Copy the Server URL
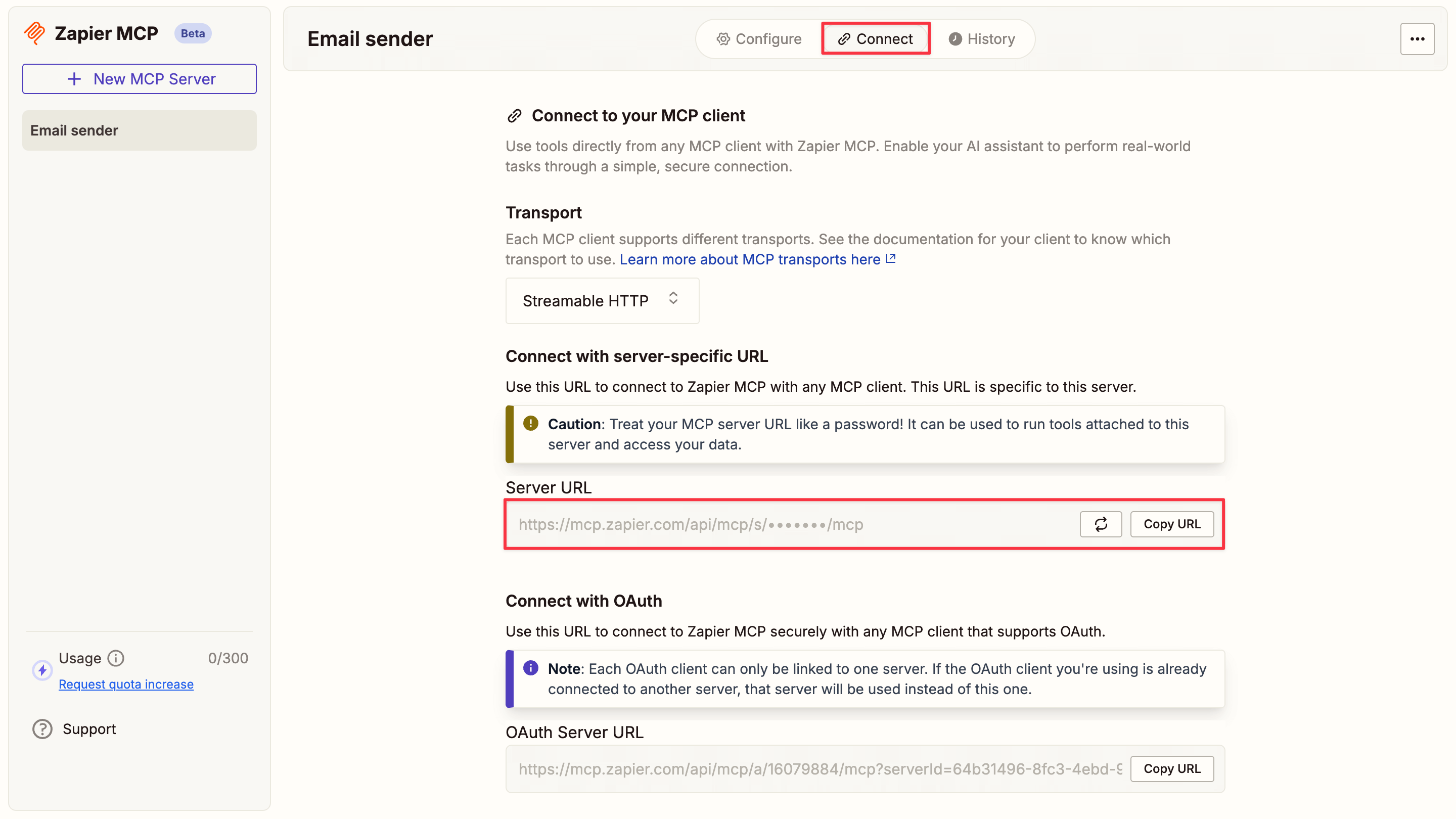 (x=1172, y=524)
